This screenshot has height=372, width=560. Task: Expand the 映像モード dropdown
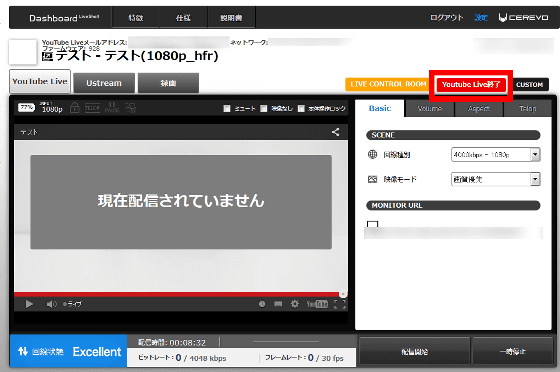pyautogui.click(x=495, y=179)
